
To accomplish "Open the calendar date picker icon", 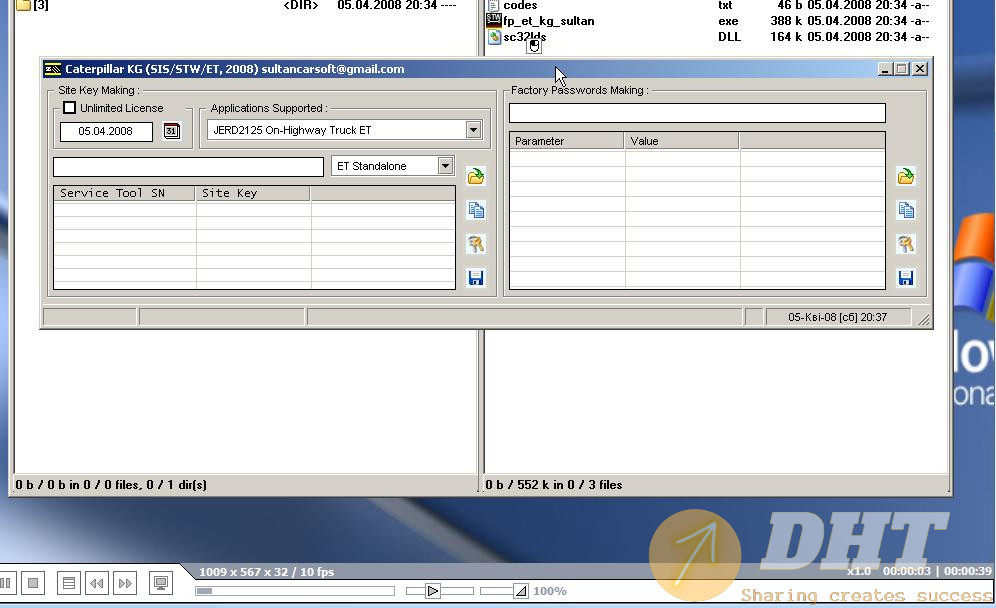I will click(x=172, y=131).
